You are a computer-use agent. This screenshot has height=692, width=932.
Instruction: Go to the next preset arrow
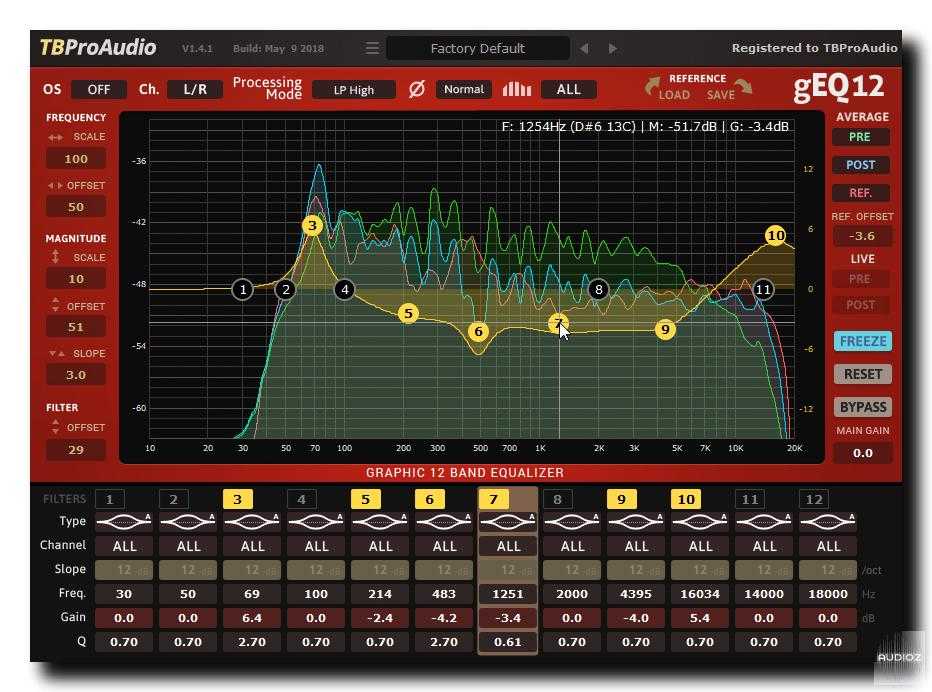point(612,48)
